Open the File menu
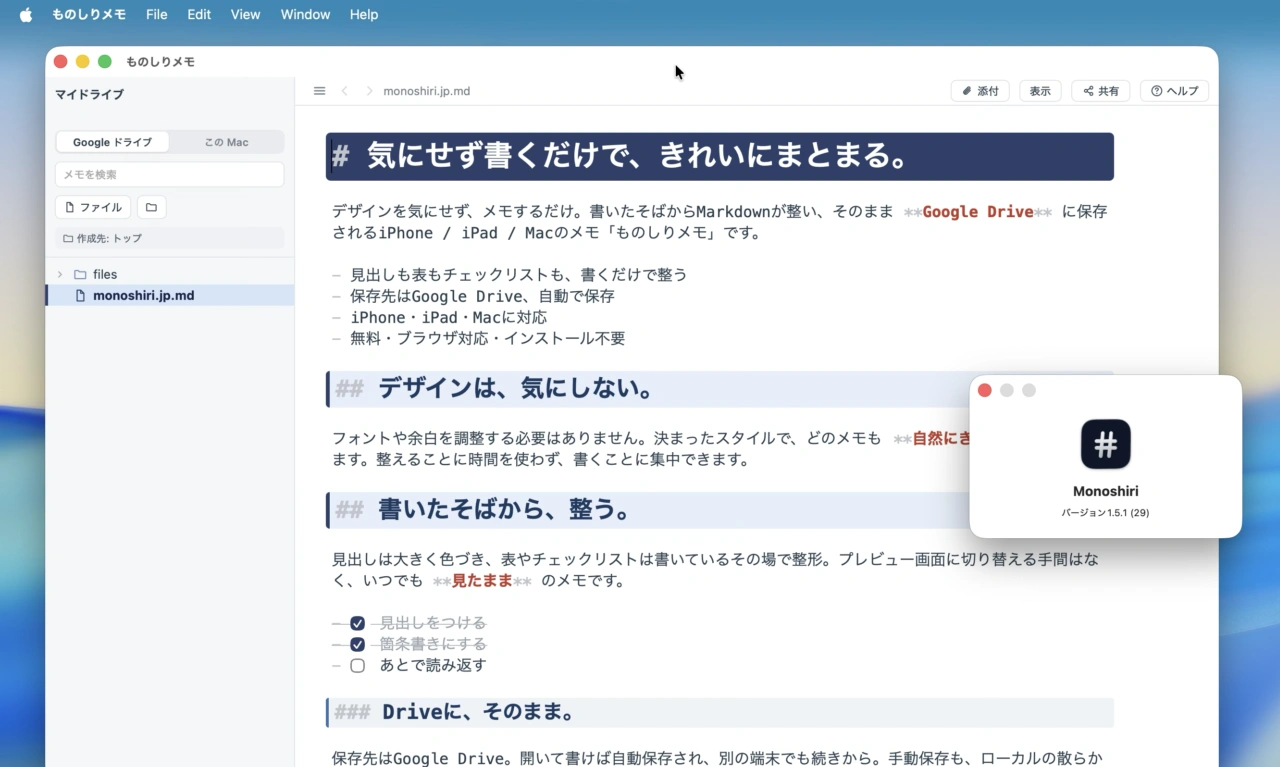 156,14
